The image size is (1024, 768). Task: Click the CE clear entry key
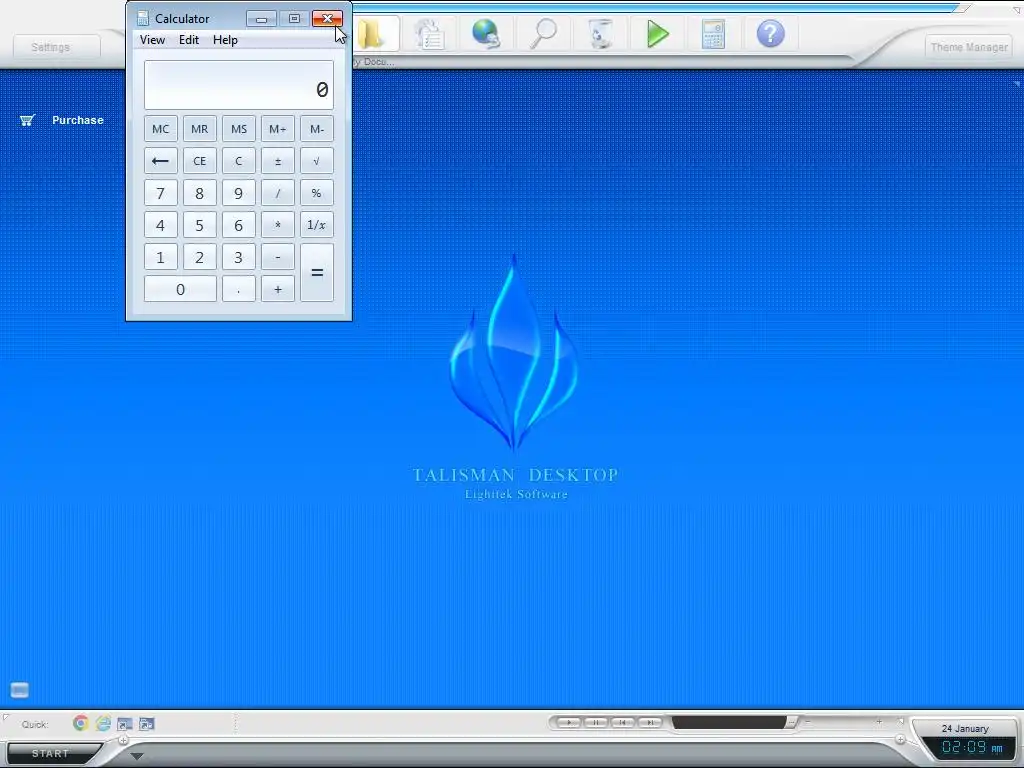click(x=200, y=161)
